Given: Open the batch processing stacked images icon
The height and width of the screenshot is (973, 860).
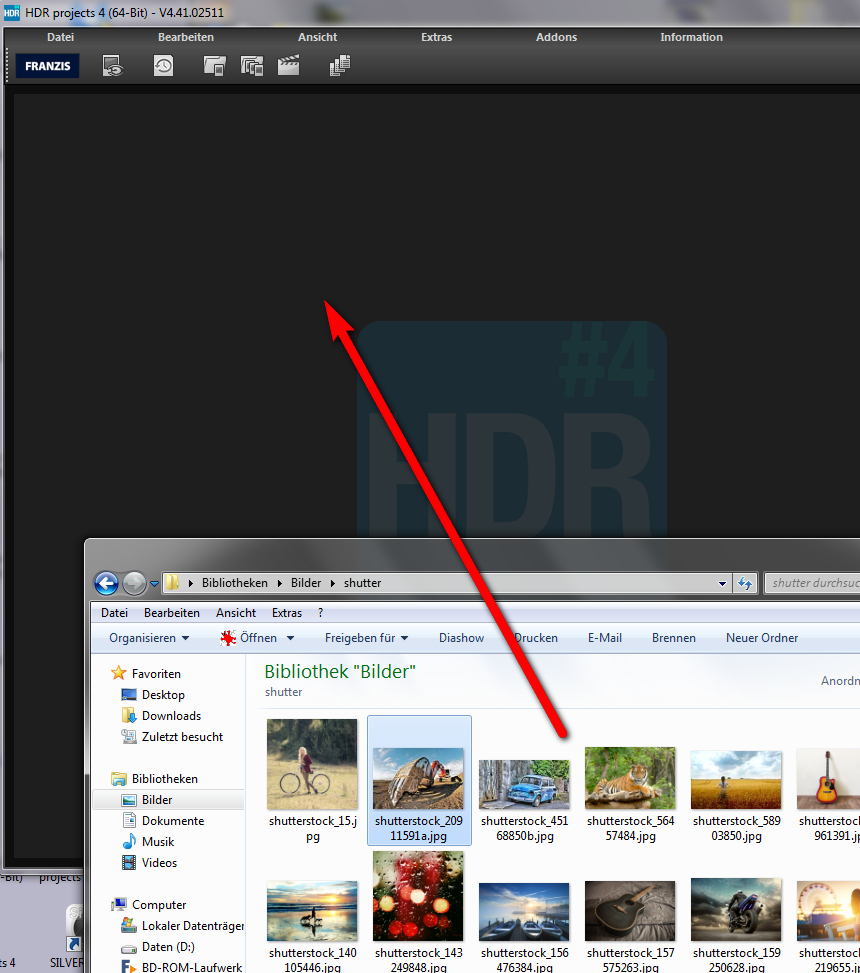Looking at the screenshot, I should pos(339,65).
